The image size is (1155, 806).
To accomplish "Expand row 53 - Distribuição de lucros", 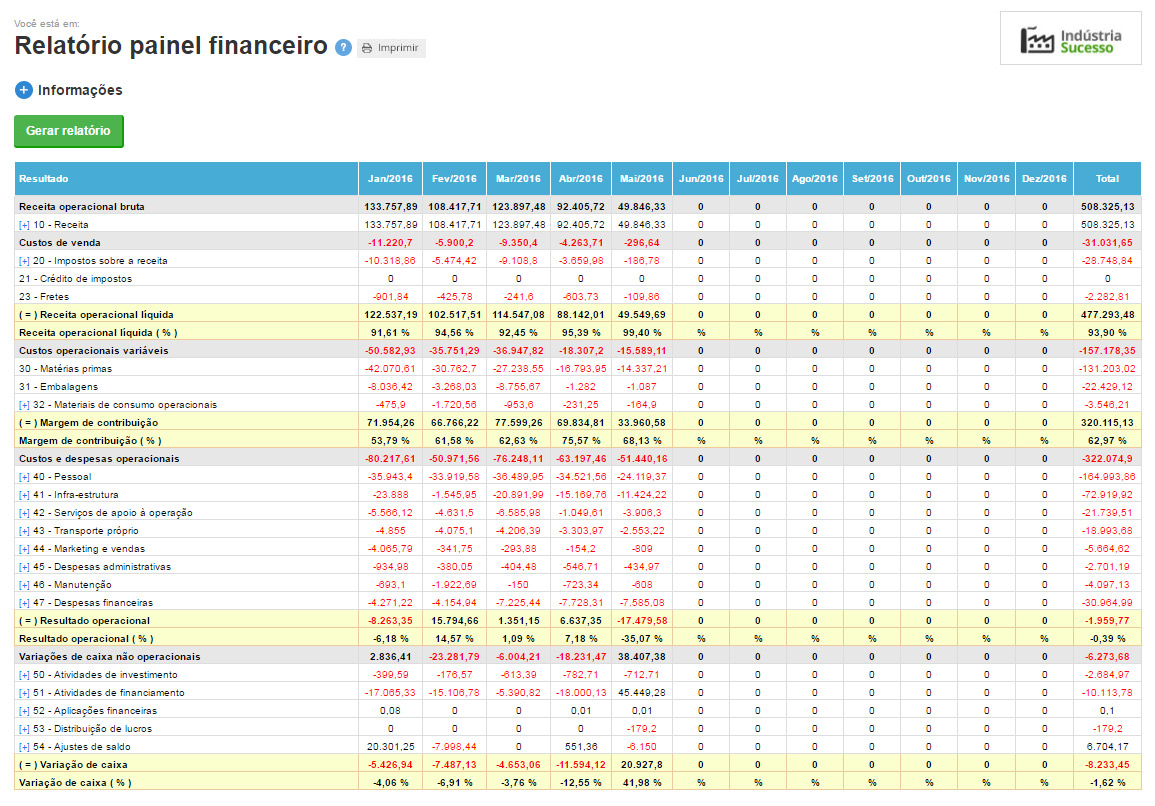I will (x=24, y=729).
